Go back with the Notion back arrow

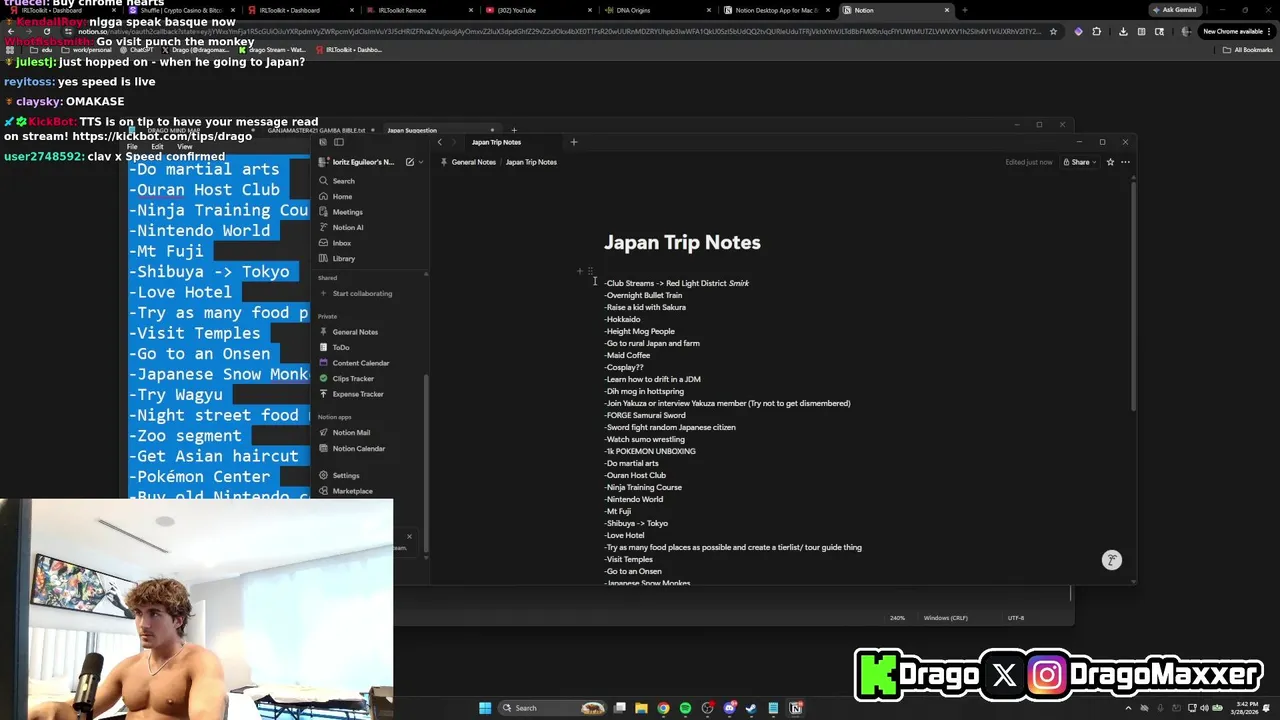pyautogui.click(x=439, y=142)
